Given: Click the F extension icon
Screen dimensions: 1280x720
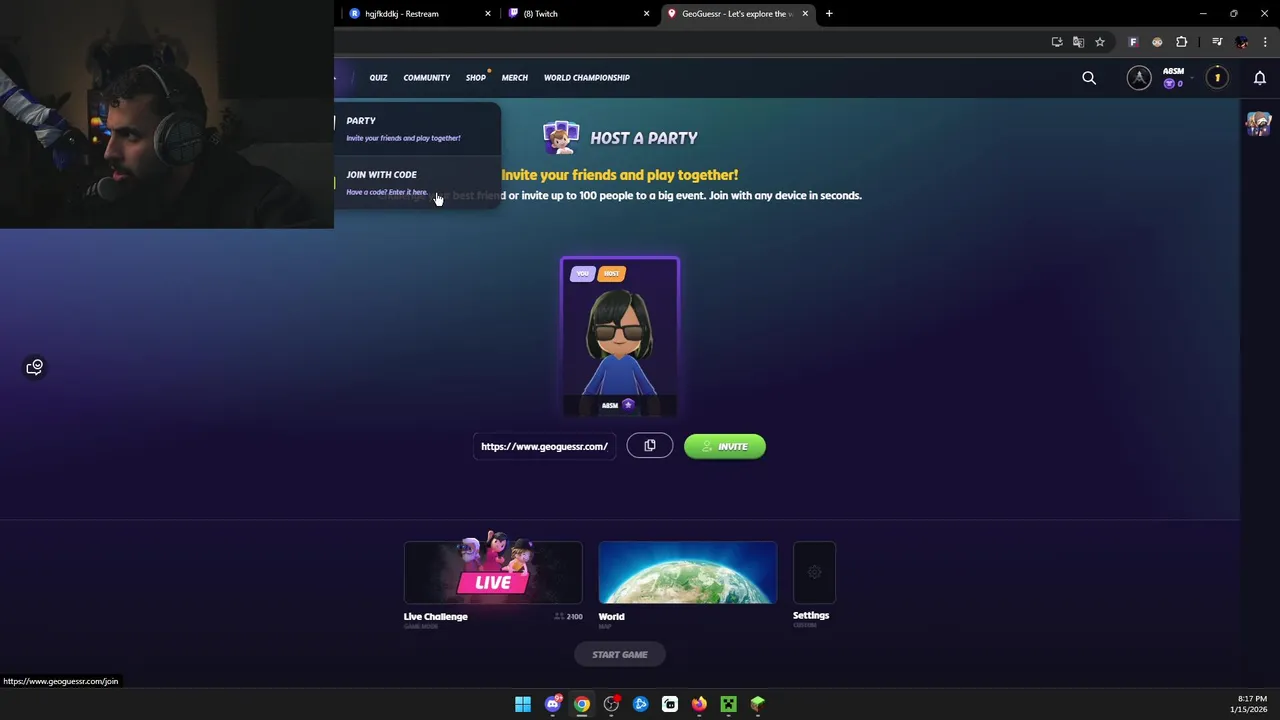Looking at the screenshot, I should [x=1133, y=42].
